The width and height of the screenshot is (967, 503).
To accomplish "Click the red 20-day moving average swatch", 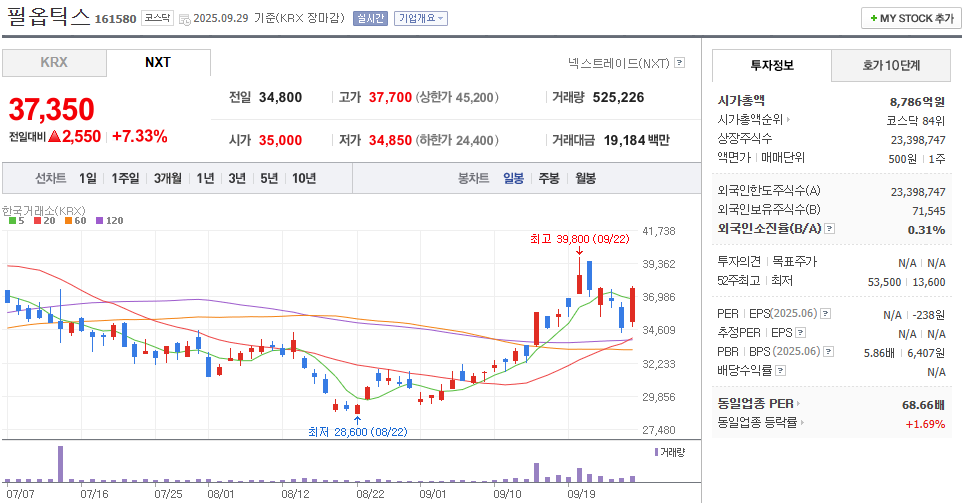I will pyautogui.click(x=37, y=221).
